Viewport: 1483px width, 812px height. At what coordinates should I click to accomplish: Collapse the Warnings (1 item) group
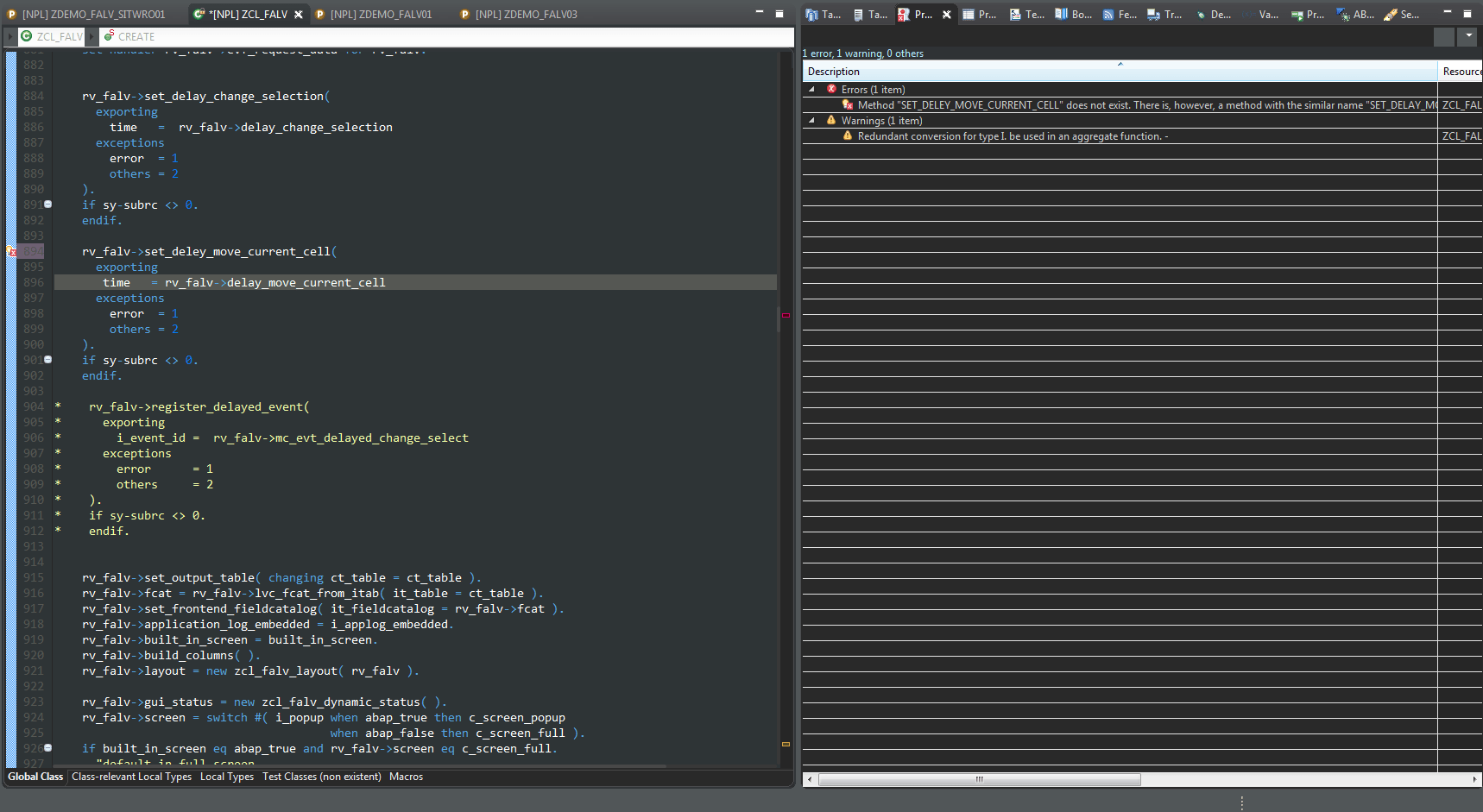(811, 121)
